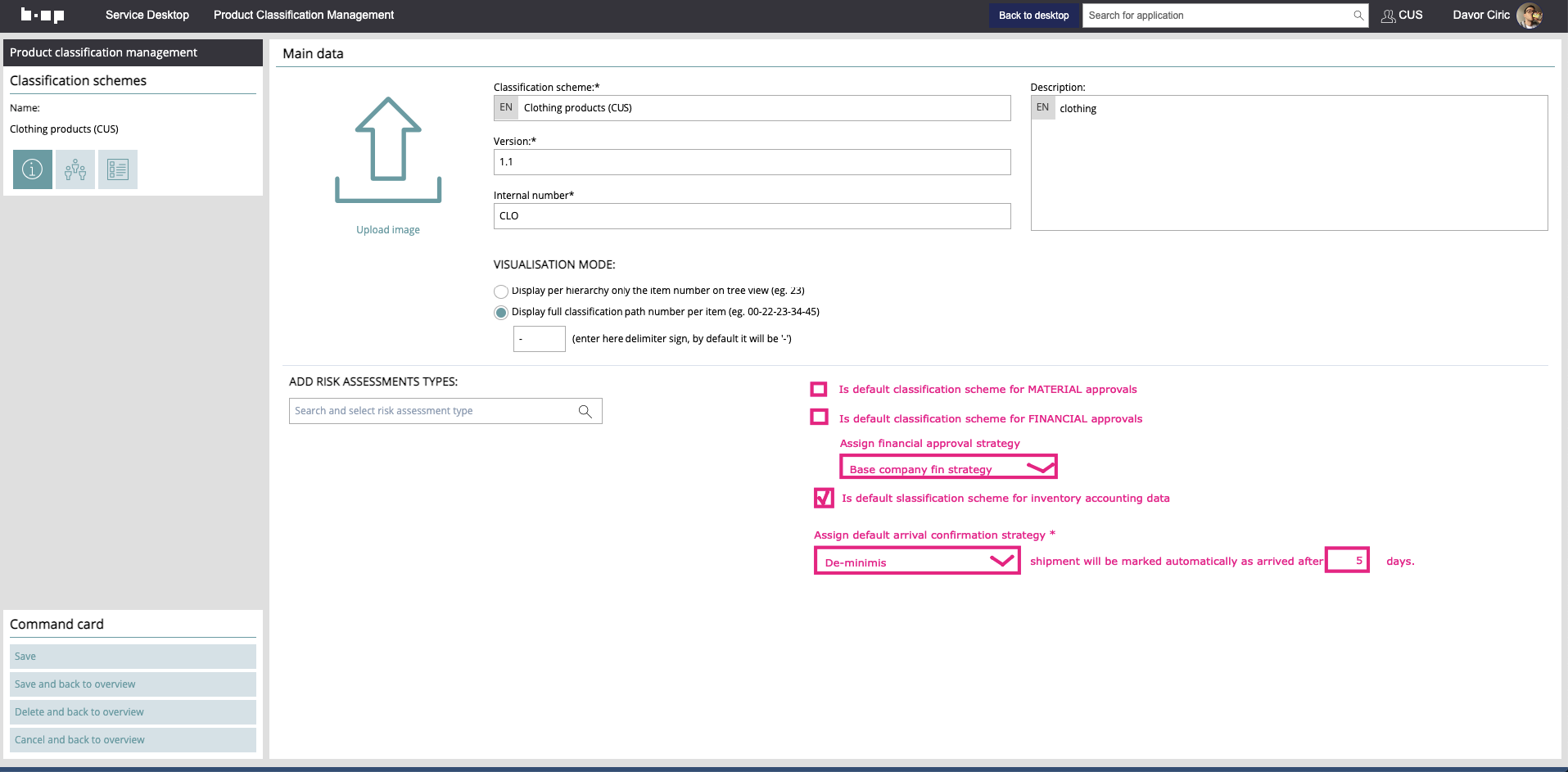
Task: Open the De-minimis arrival strategy dropdown
Action: [1002, 561]
